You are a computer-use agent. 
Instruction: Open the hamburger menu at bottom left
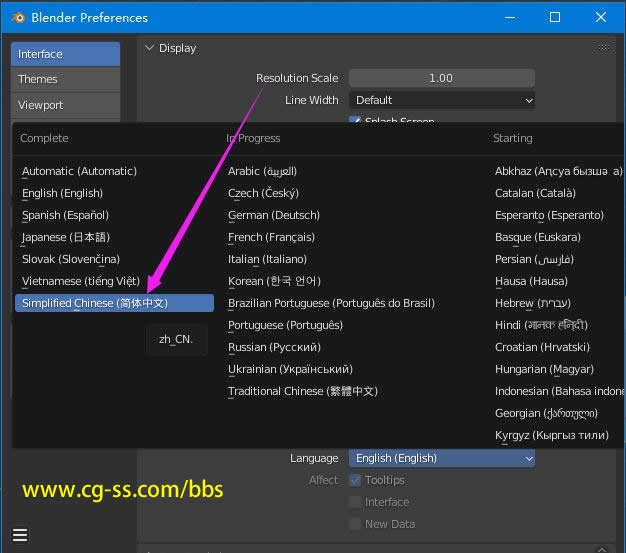(x=20, y=534)
